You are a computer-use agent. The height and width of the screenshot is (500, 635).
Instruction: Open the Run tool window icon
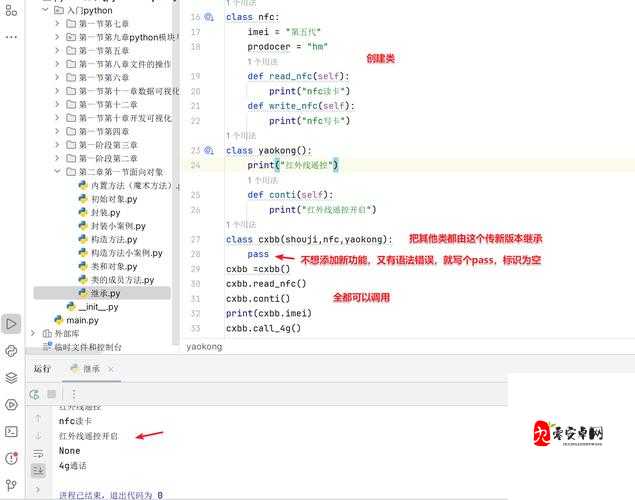[11, 324]
